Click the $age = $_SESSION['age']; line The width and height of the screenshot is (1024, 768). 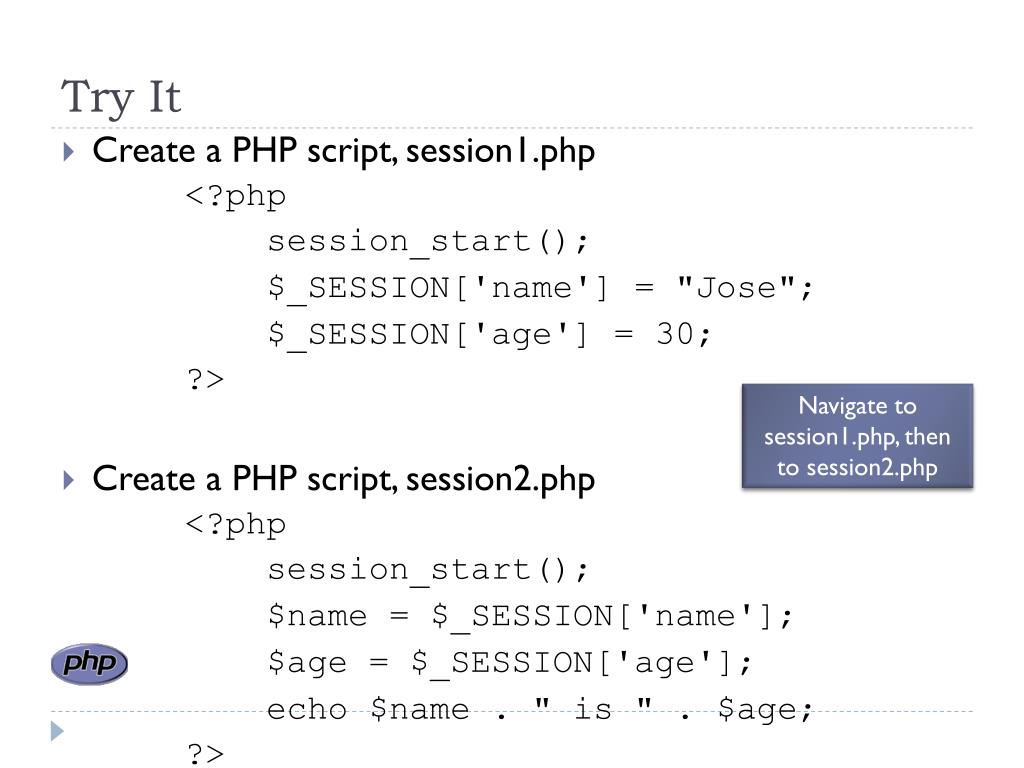[x=510, y=662]
